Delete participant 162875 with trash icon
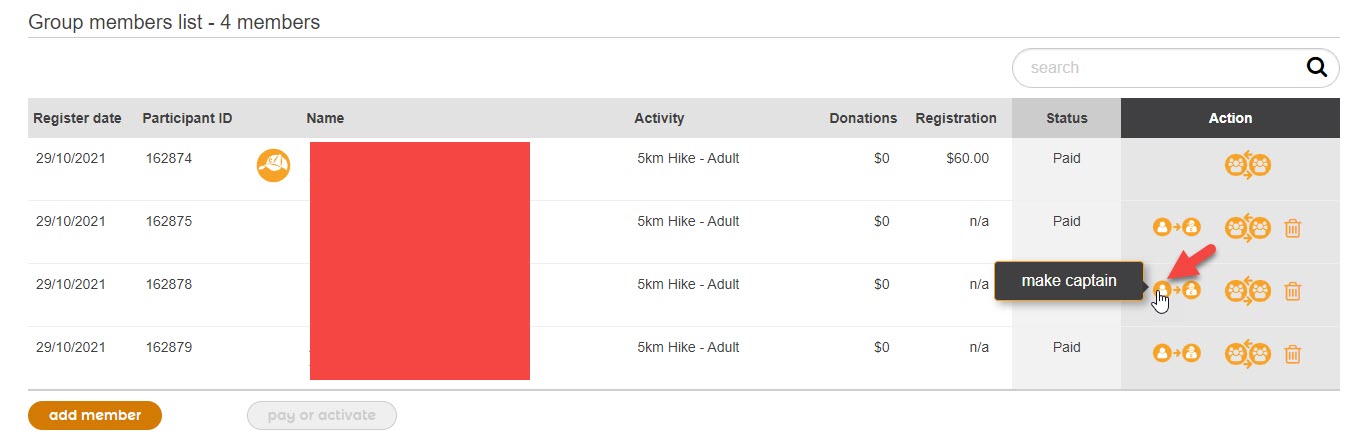The width and height of the screenshot is (1369, 446). (1292, 228)
